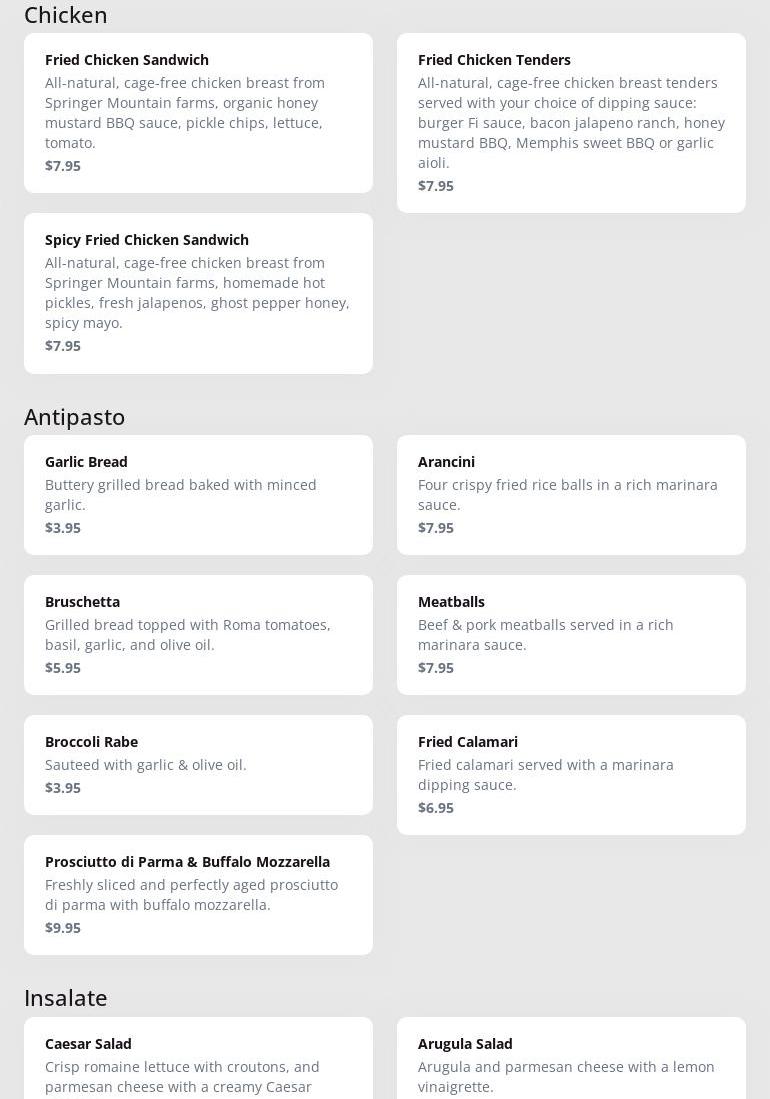Choose the Spicy Fried Chicken Sandwich
This screenshot has height=1099, width=770.
click(x=198, y=292)
